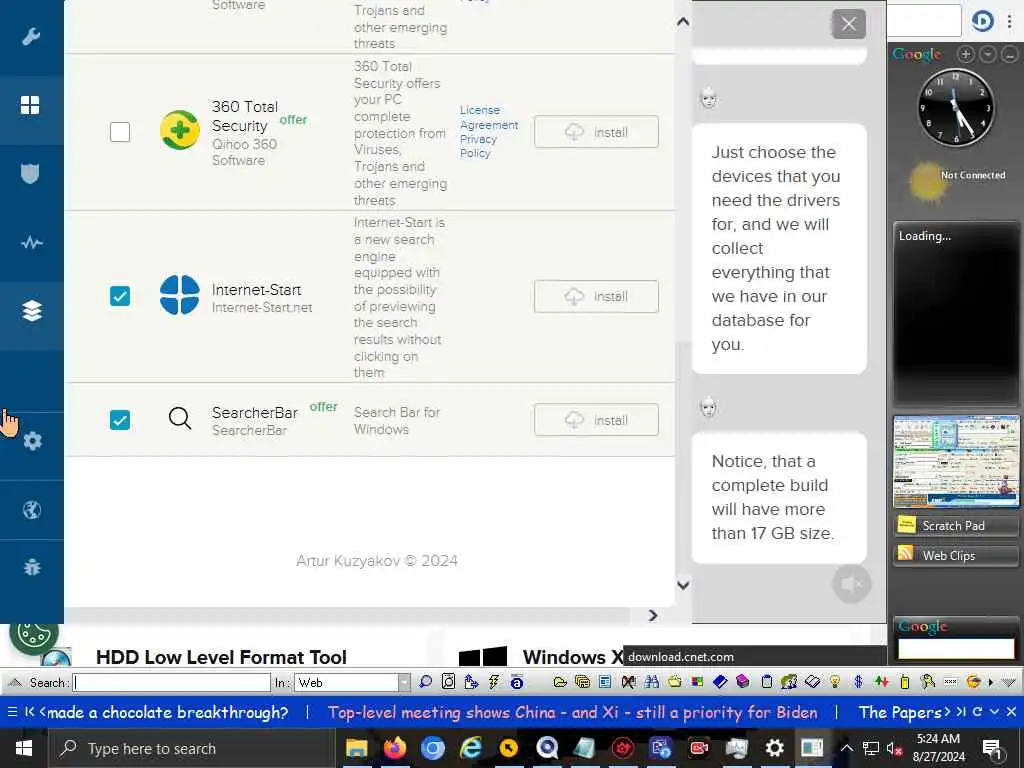The width and height of the screenshot is (1024, 768).
Task: Click the 5:24 AM taskbar clock
Action: click(938, 748)
